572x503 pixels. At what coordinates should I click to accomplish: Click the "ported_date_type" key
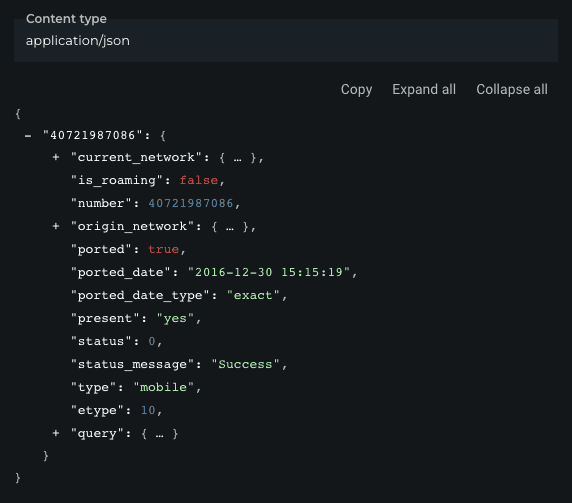click(140, 295)
